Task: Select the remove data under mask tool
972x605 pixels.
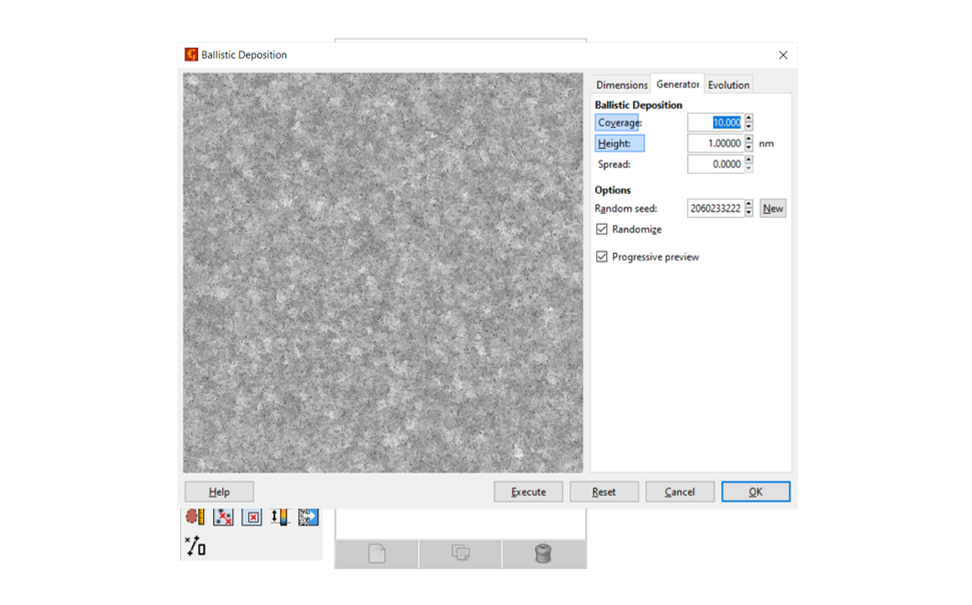Action: click(x=250, y=518)
